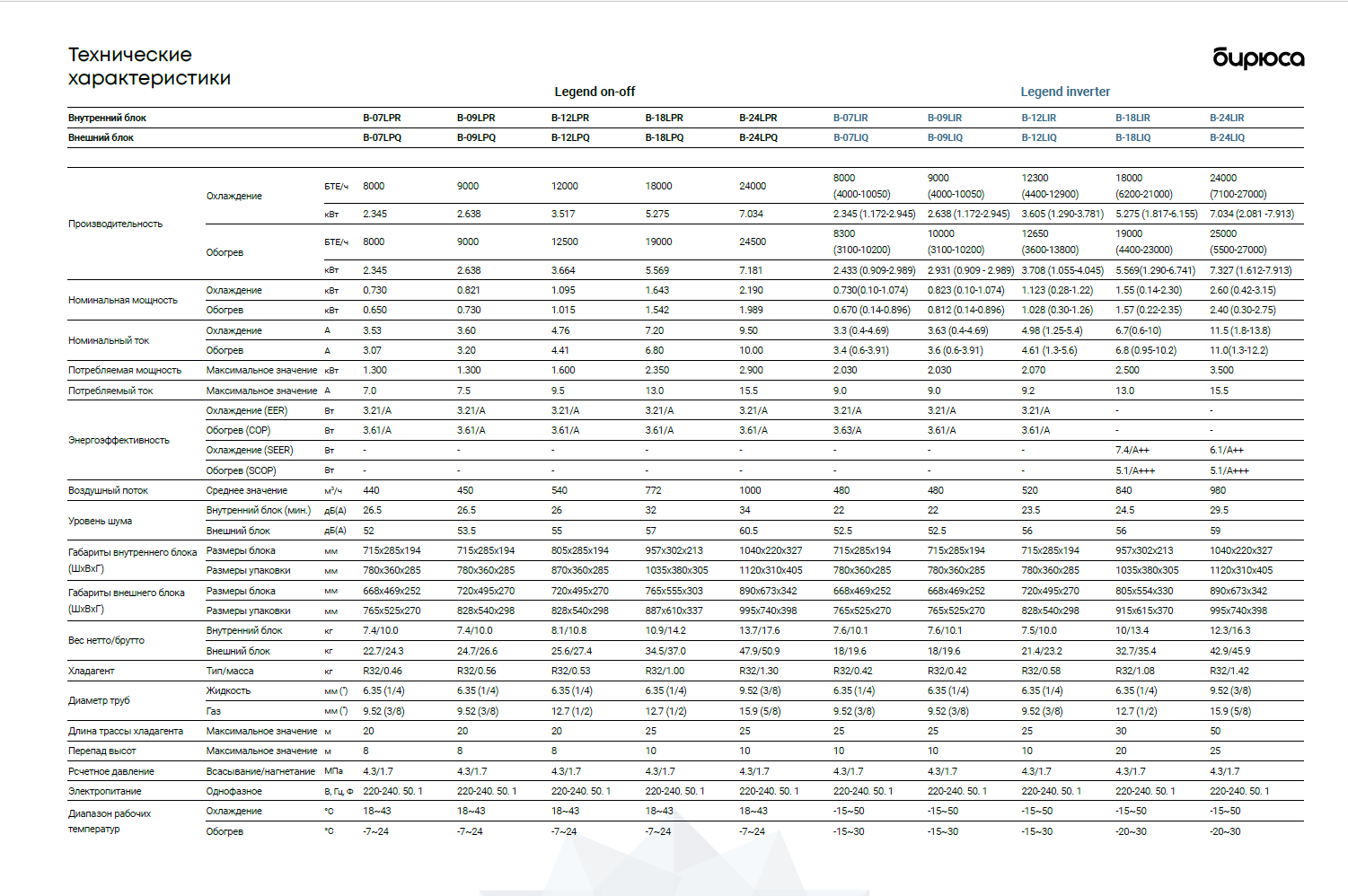Image resolution: width=1348 pixels, height=896 pixels.
Task: Click the Хладагент row label
Action: click(x=92, y=671)
